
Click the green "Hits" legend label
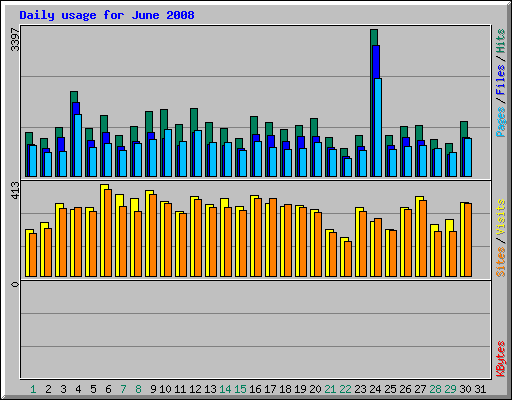(x=500, y=41)
